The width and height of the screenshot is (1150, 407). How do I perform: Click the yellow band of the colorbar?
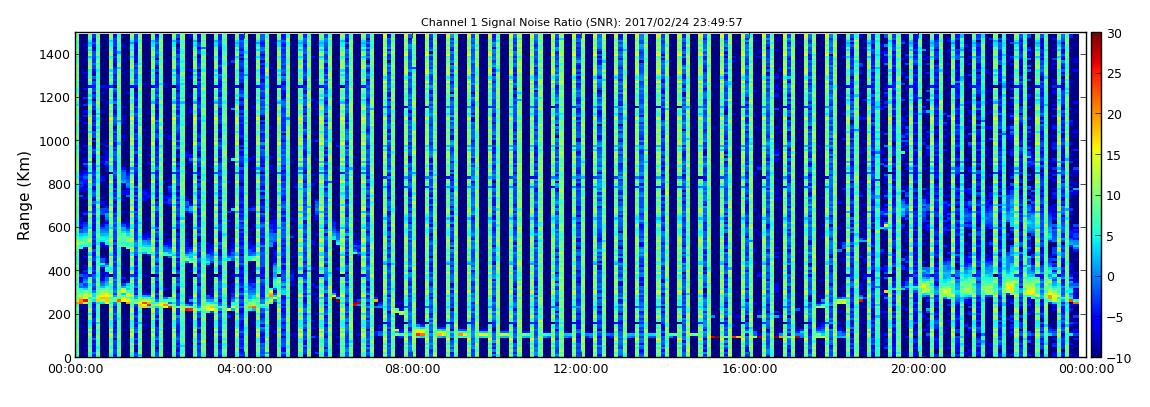tap(1096, 150)
